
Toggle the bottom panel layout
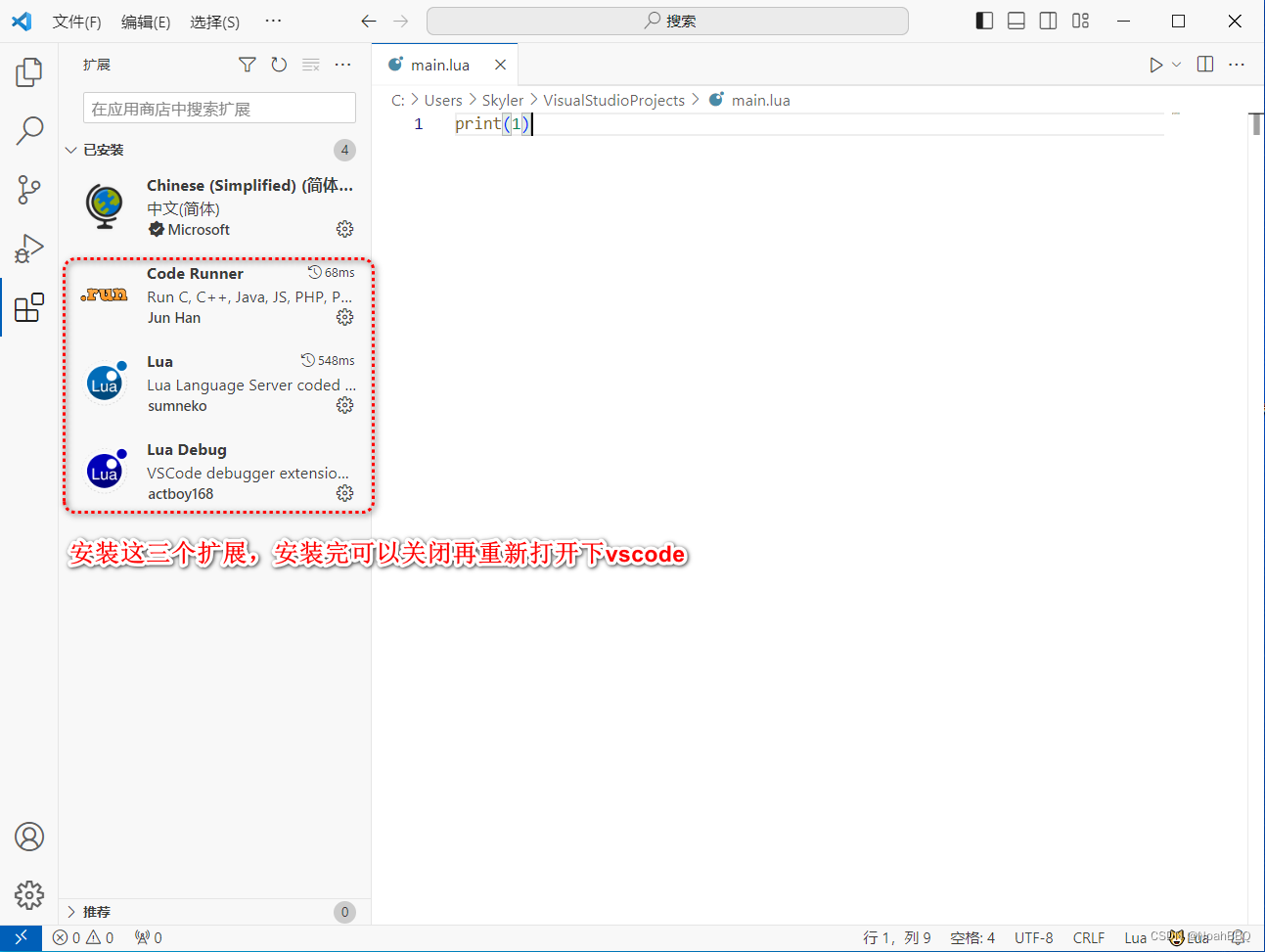tap(1017, 21)
